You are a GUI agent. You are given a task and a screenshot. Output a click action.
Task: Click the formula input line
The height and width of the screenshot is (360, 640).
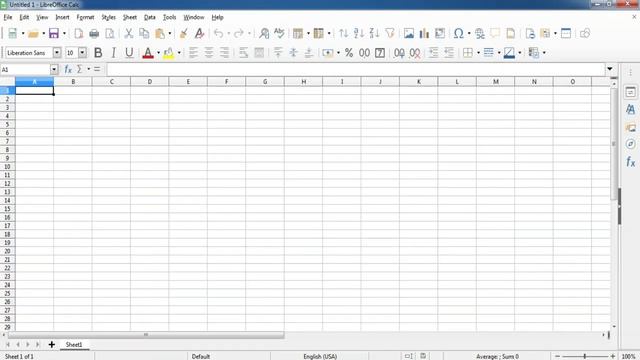[355, 69]
